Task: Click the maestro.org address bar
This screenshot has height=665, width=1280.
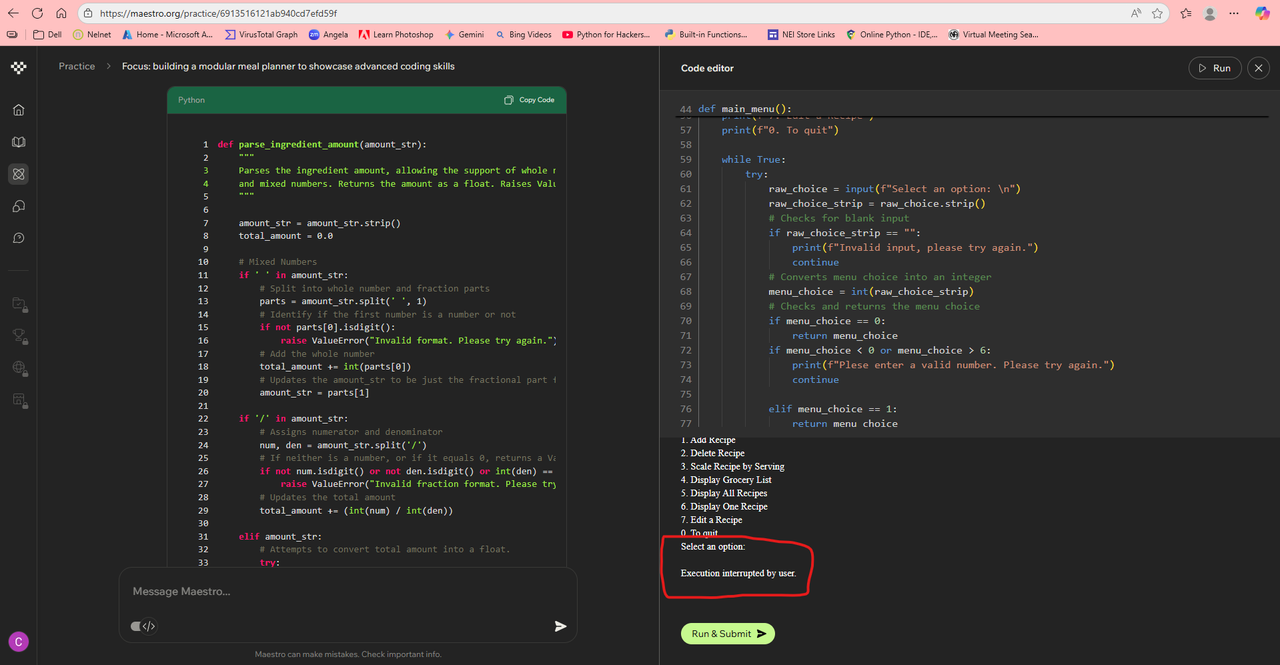Action: pyautogui.click(x=600, y=14)
